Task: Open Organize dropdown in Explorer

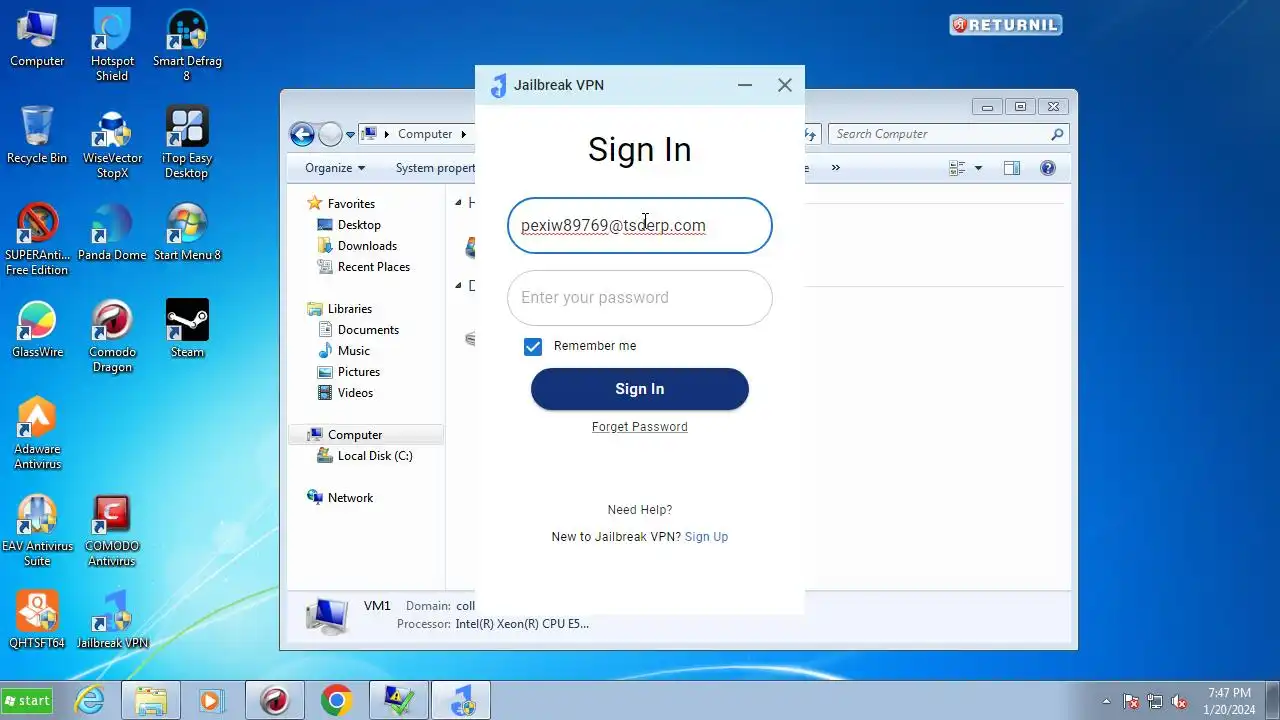Action: [335, 168]
